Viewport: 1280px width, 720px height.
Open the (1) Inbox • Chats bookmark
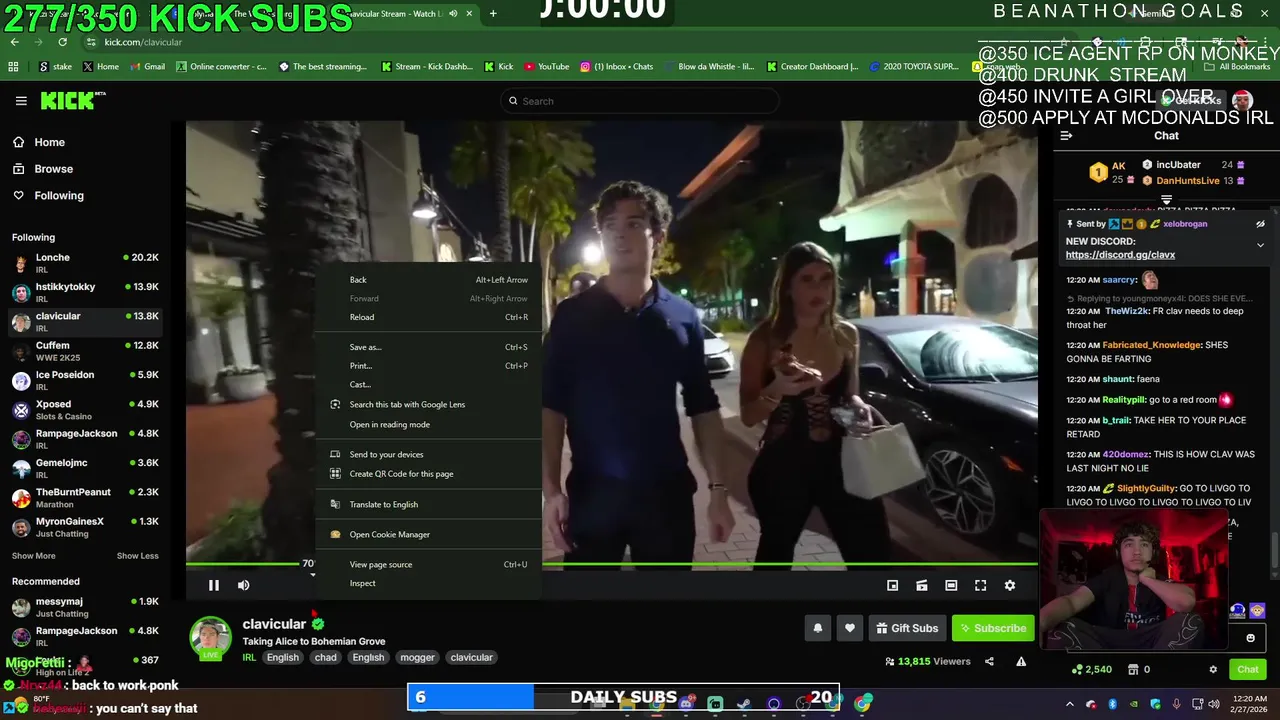click(616, 67)
